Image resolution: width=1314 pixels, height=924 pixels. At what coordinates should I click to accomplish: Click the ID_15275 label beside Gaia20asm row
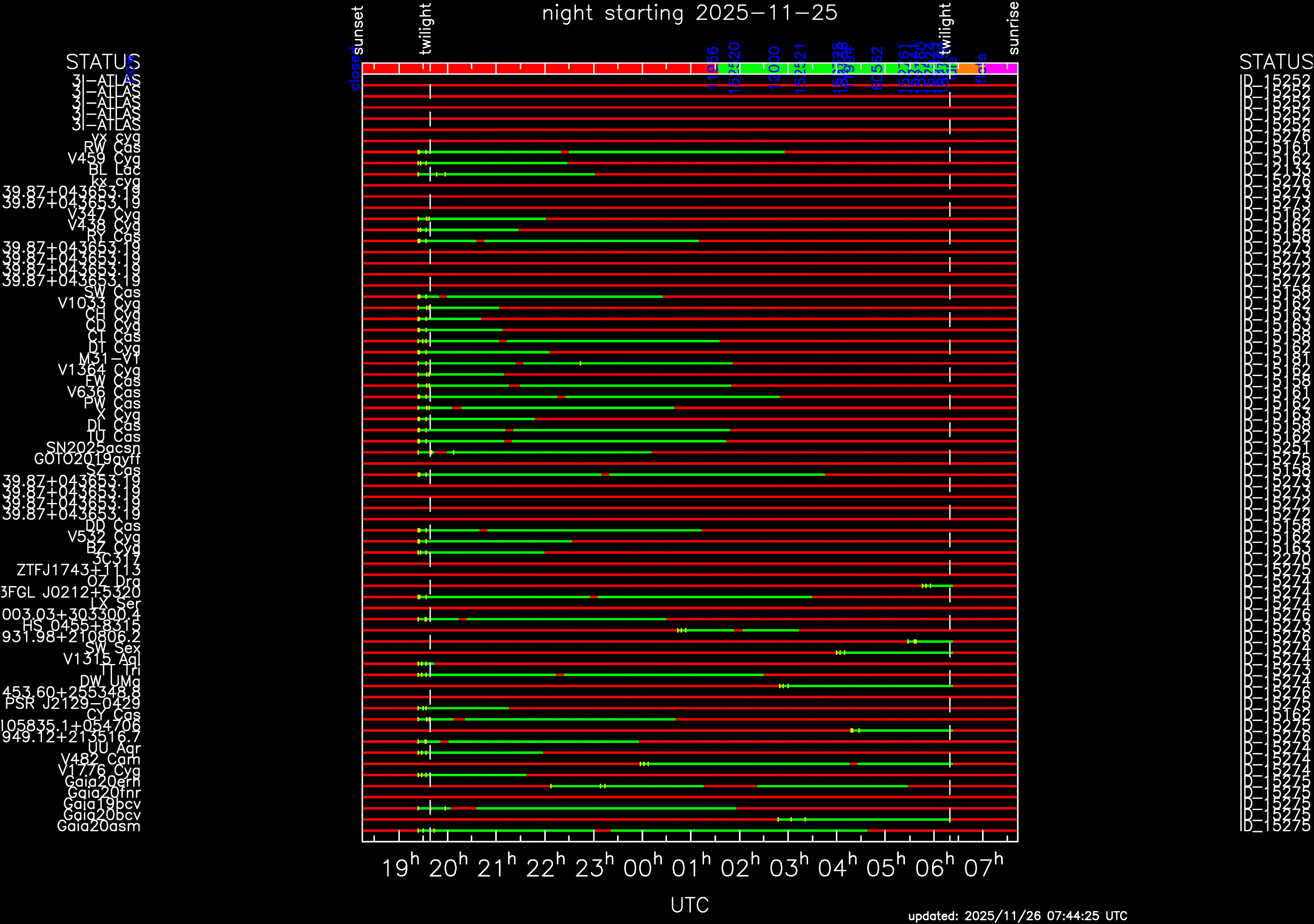pos(1275,825)
